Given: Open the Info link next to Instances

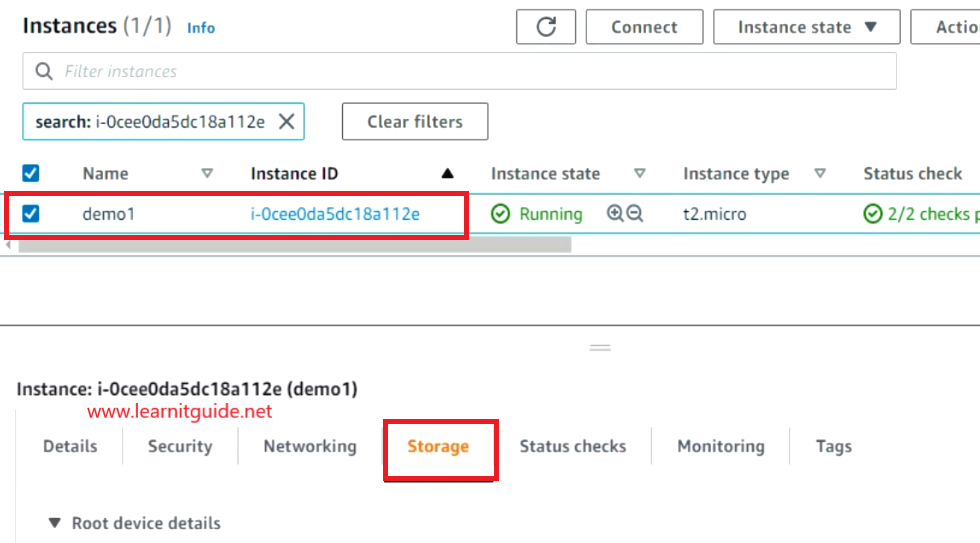Looking at the screenshot, I should point(201,27).
